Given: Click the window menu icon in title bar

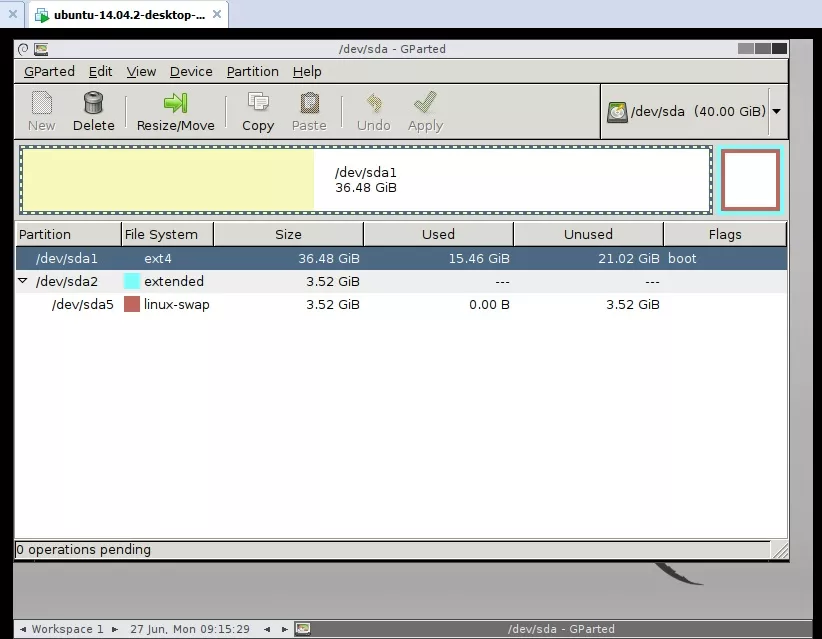Looking at the screenshot, I should click(x=23, y=49).
